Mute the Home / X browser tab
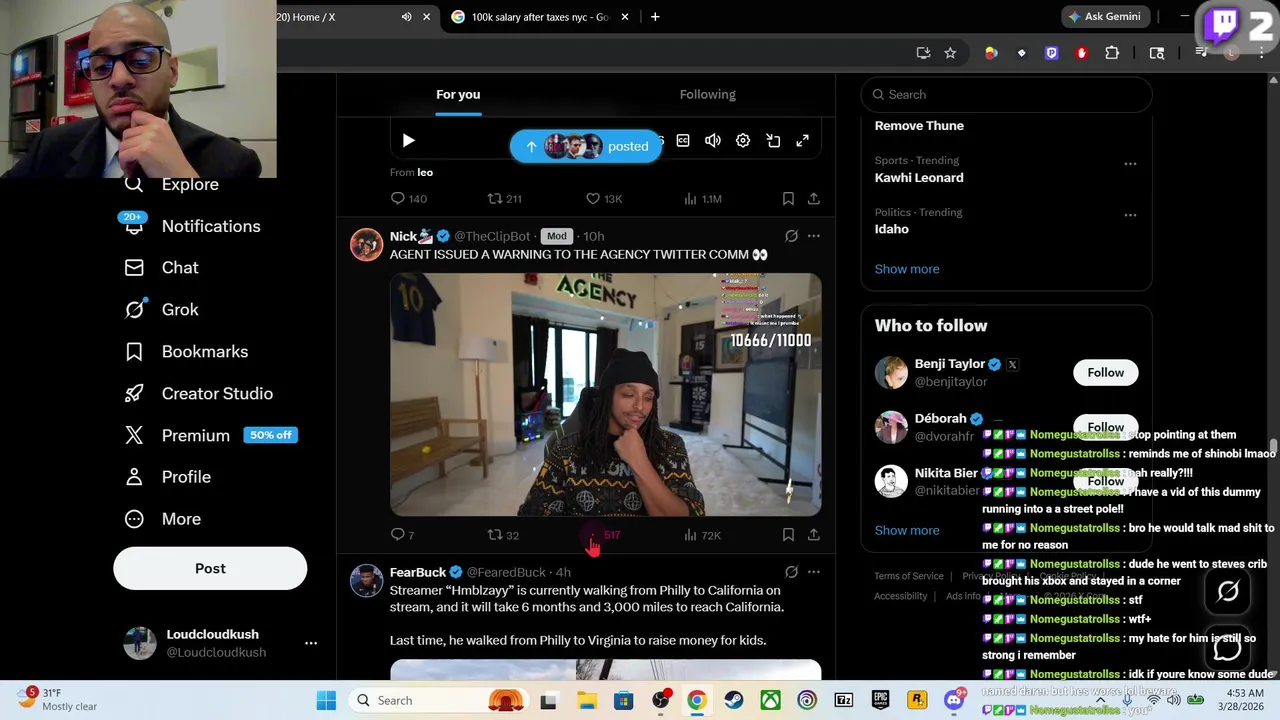Screen dimensions: 1280x720 (x=406, y=17)
